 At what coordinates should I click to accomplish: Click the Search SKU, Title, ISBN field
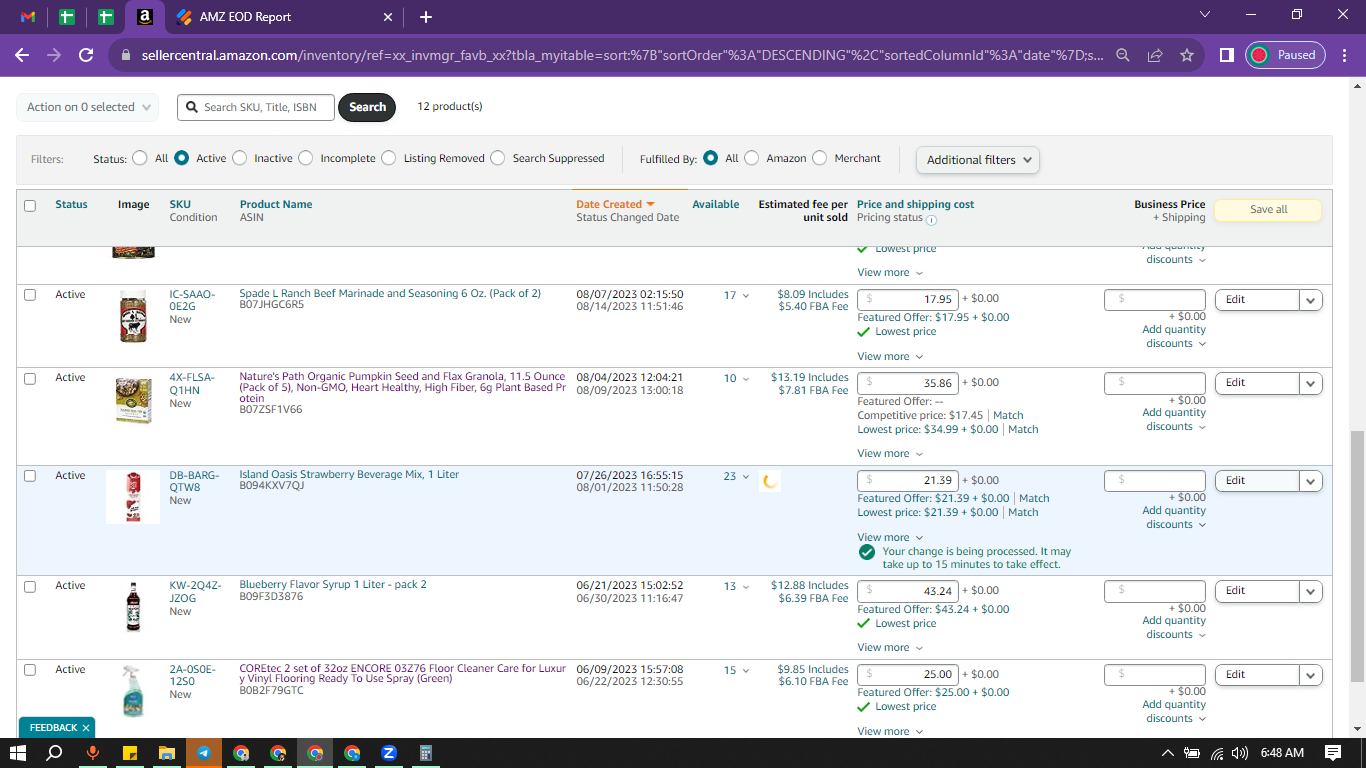[x=256, y=107]
